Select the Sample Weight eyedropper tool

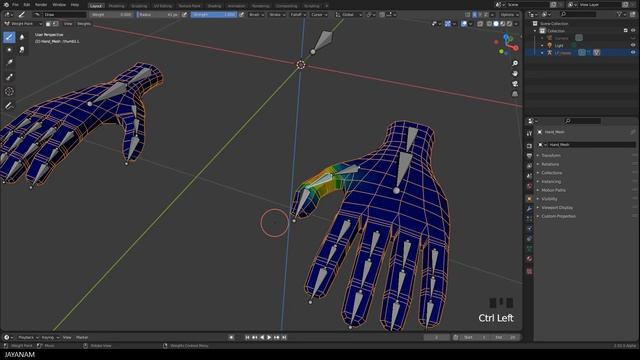click(x=9, y=77)
